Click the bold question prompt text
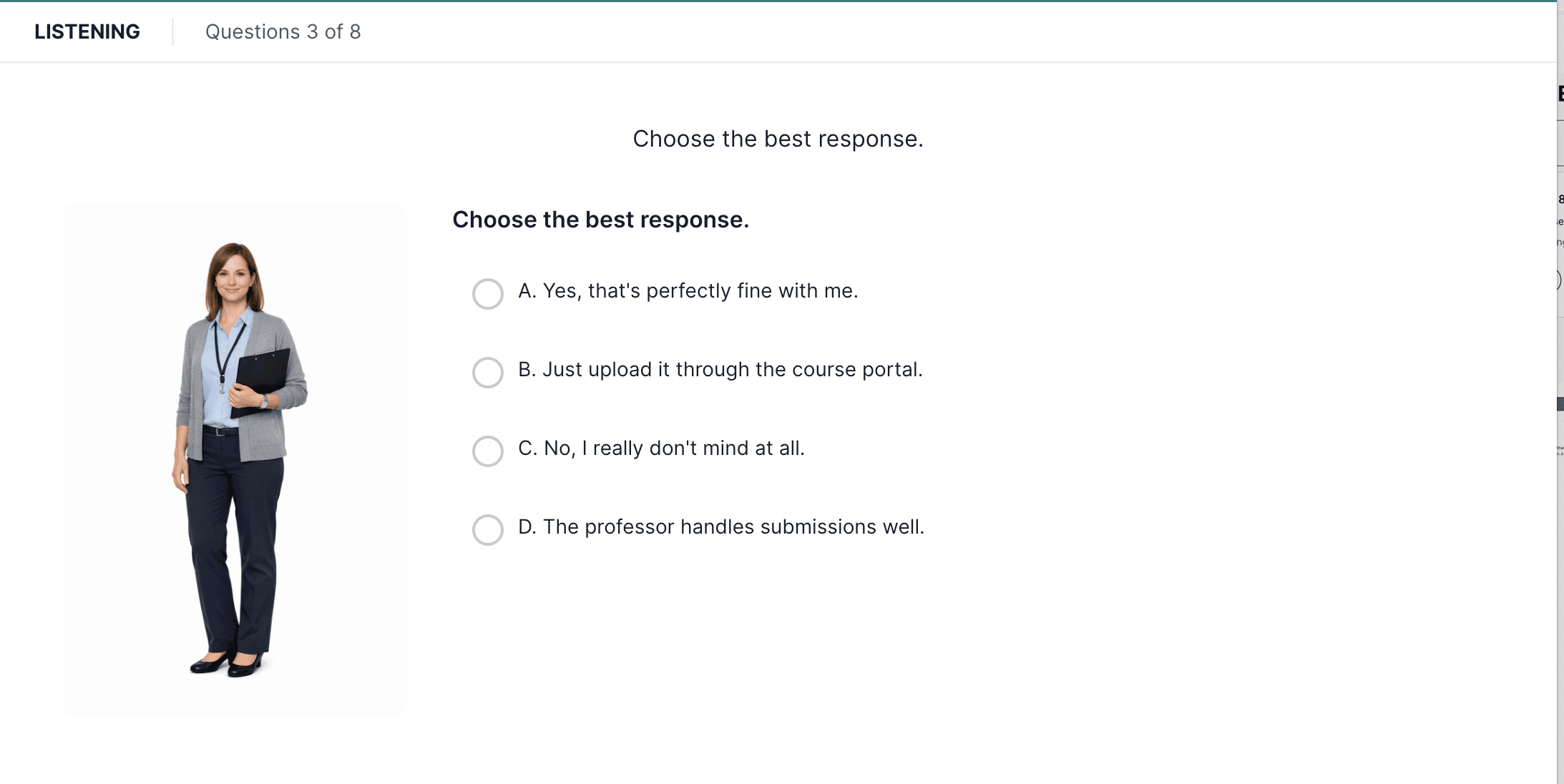 602,220
